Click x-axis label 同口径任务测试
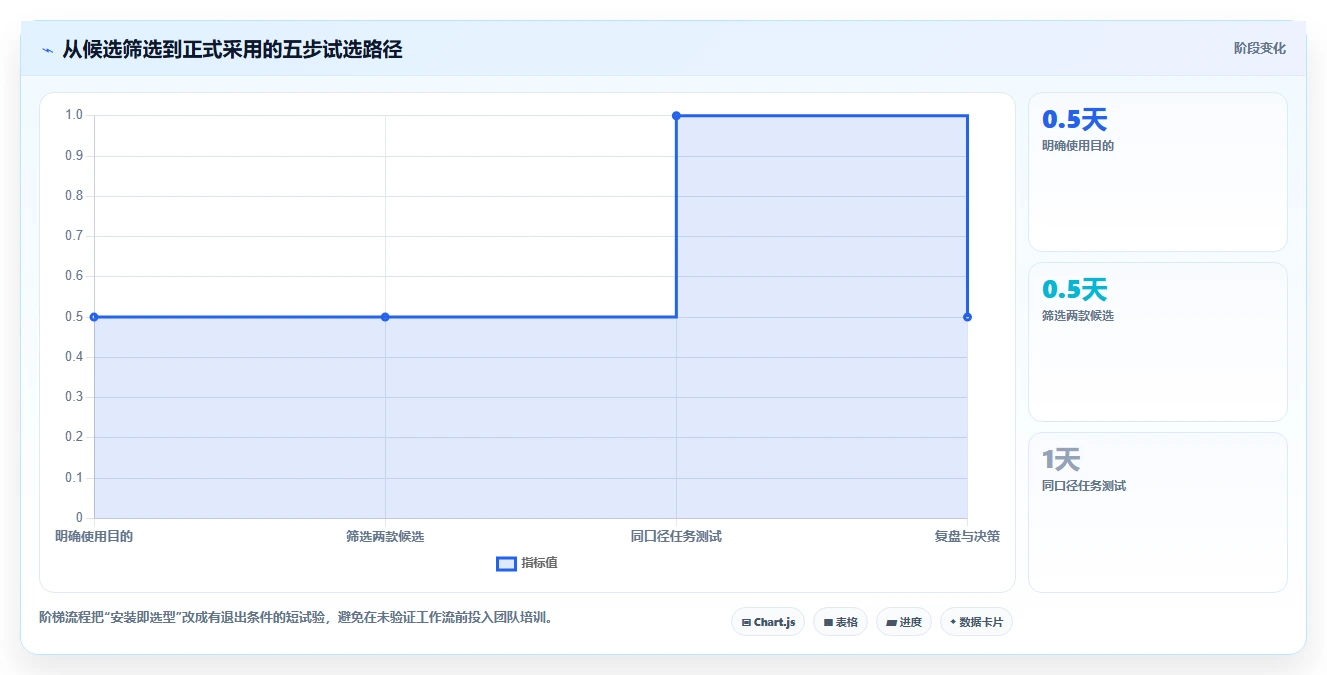The image size is (1327, 675). (x=676, y=536)
